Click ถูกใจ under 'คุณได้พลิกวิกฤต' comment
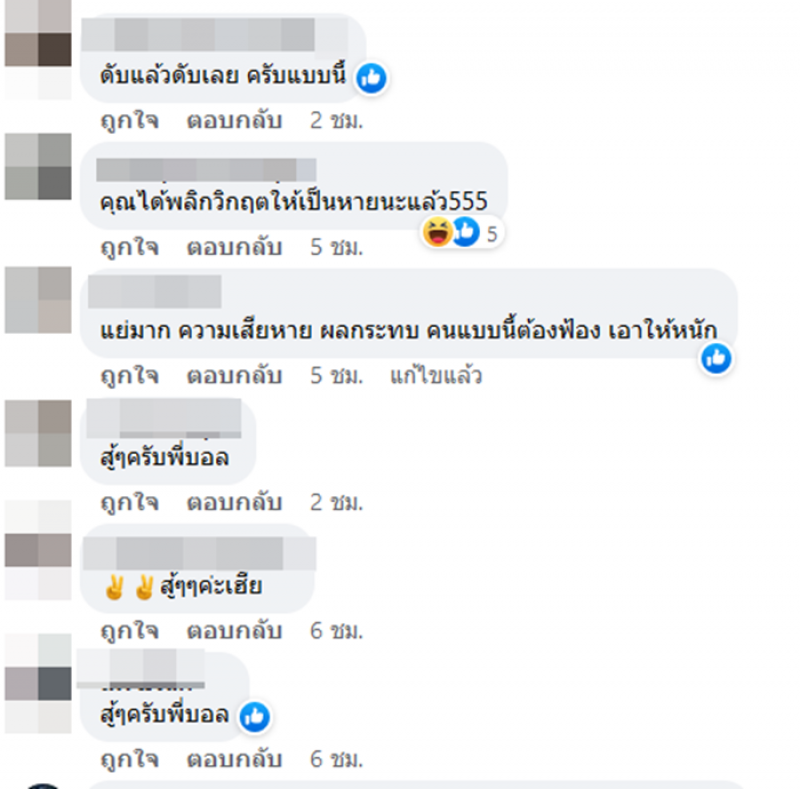The width and height of the screenshot is (800, 789). coord(130,248)
